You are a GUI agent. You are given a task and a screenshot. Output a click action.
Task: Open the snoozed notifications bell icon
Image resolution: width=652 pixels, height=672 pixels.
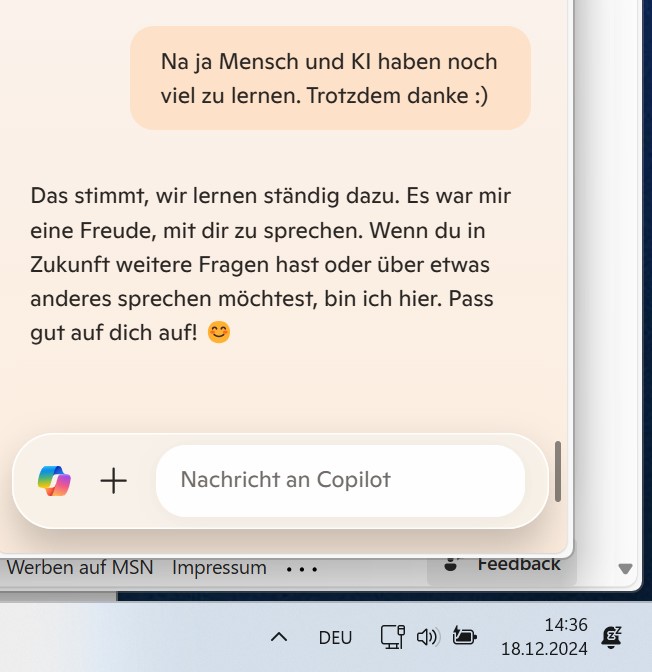tap(612, 637)
